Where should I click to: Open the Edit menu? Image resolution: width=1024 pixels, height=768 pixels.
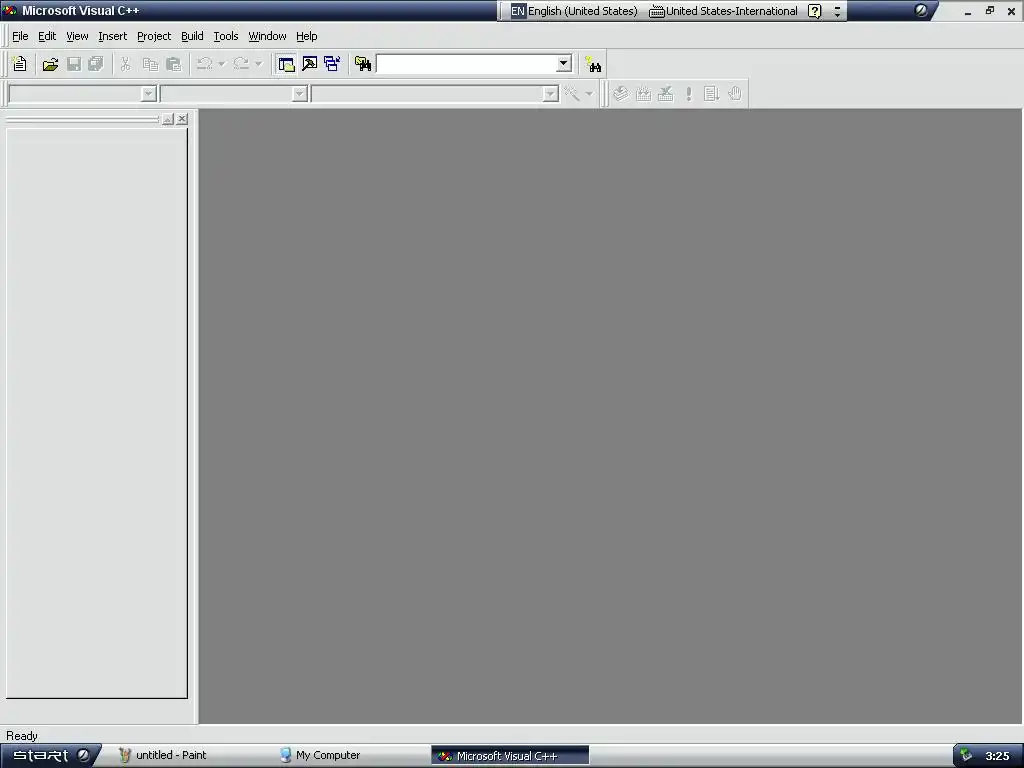pos(47,36)
